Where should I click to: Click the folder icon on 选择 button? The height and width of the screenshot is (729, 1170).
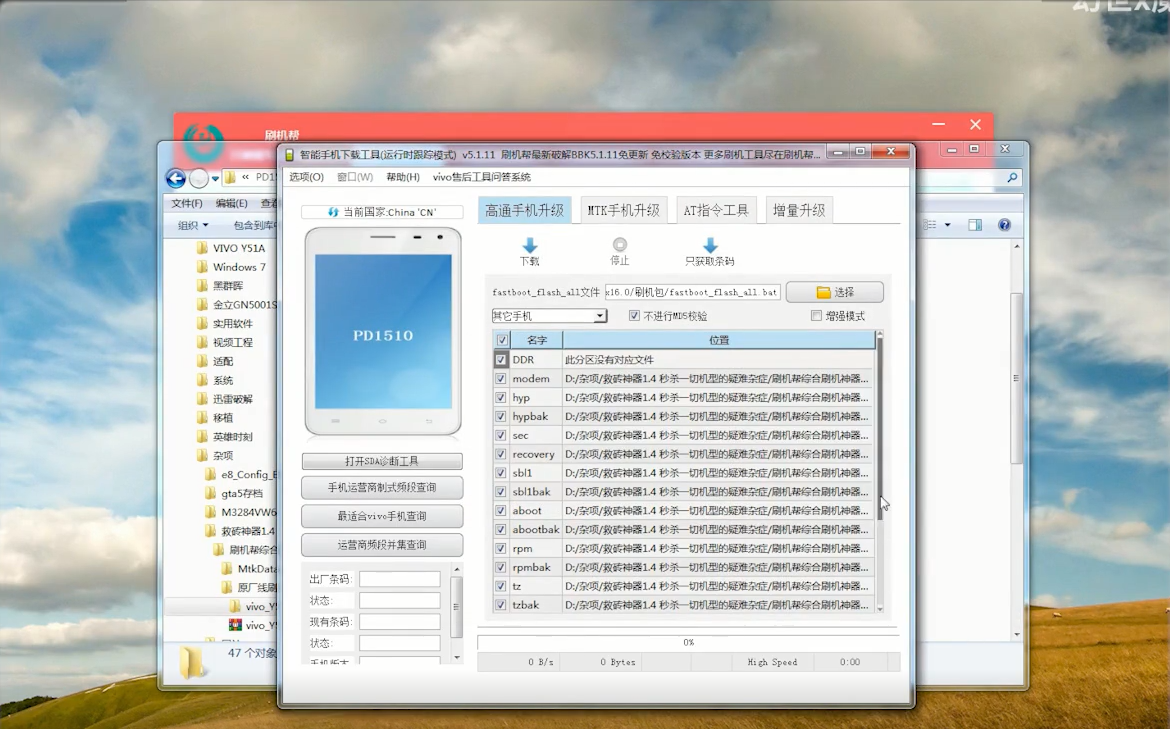[x=823, y=292]
